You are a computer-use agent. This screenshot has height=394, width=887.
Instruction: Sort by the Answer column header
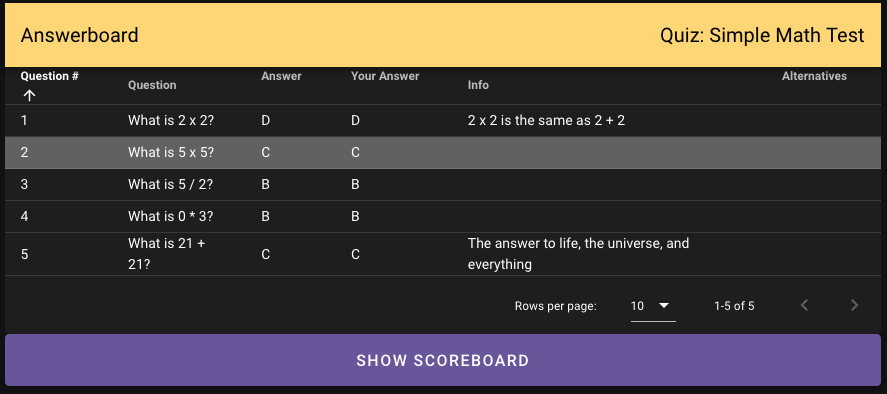281,76
